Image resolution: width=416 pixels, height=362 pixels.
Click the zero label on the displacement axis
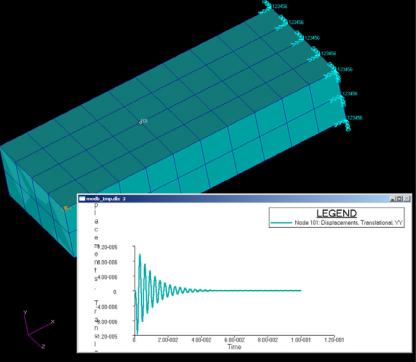(115, 292)
